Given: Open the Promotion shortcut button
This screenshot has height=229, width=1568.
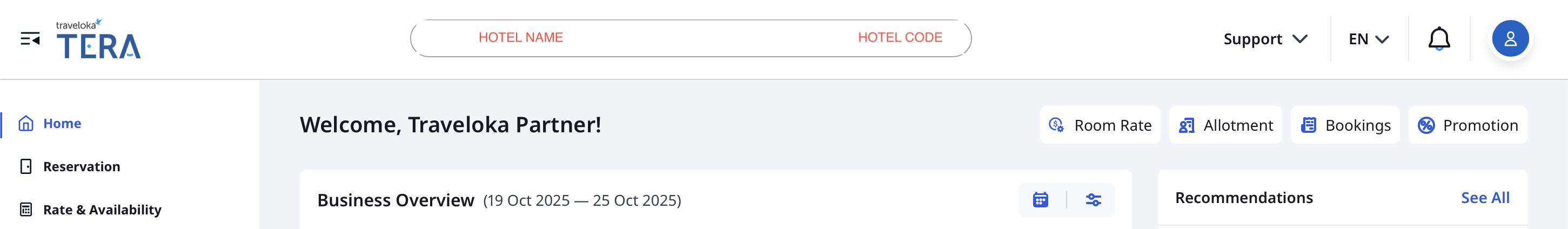Looking at the screenshot, I should click(x=1468, y=125).
